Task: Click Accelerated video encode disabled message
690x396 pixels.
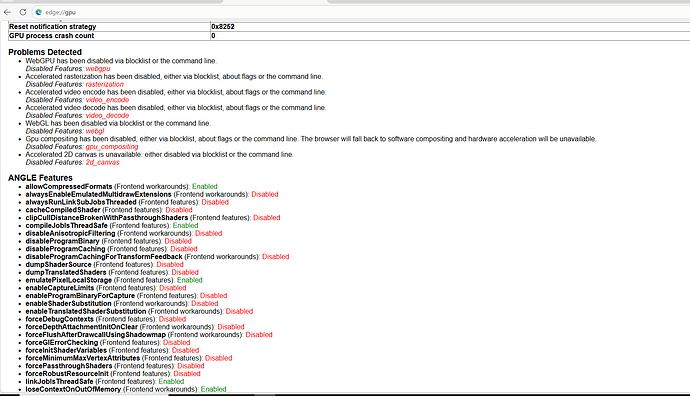Action: click(176, 92)
